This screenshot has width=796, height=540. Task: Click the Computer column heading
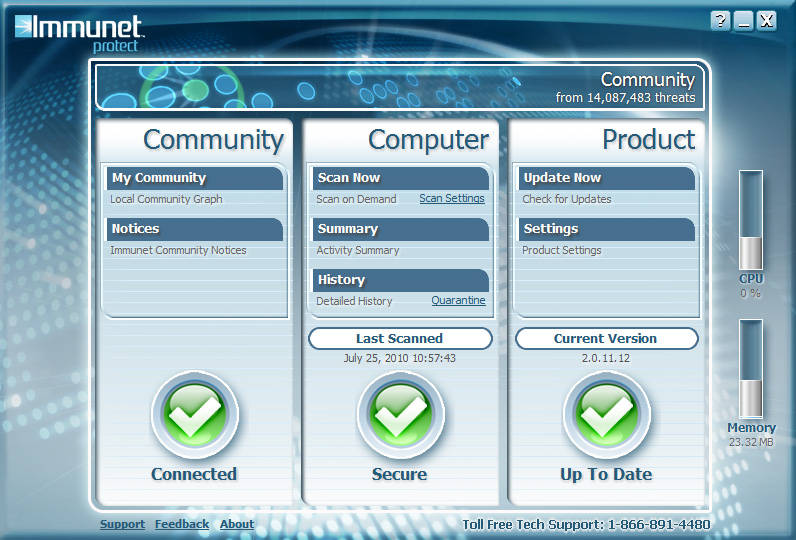point(429,140)
